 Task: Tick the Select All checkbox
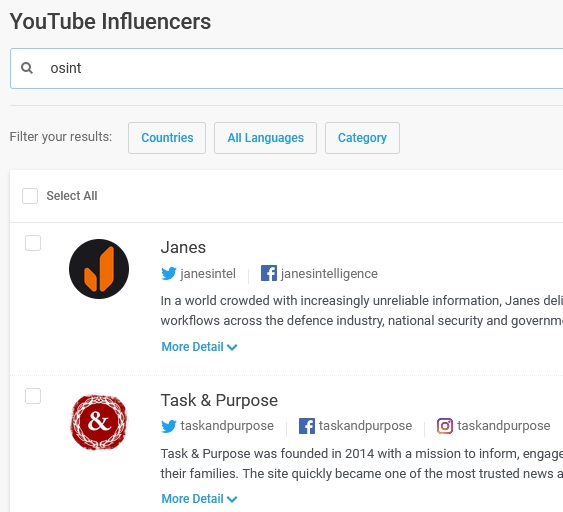30,196
